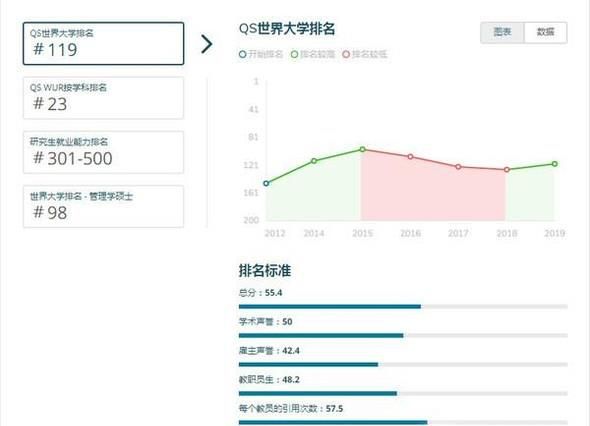
Task: Click the 2014 data point on chart
Action: [314, 161]
